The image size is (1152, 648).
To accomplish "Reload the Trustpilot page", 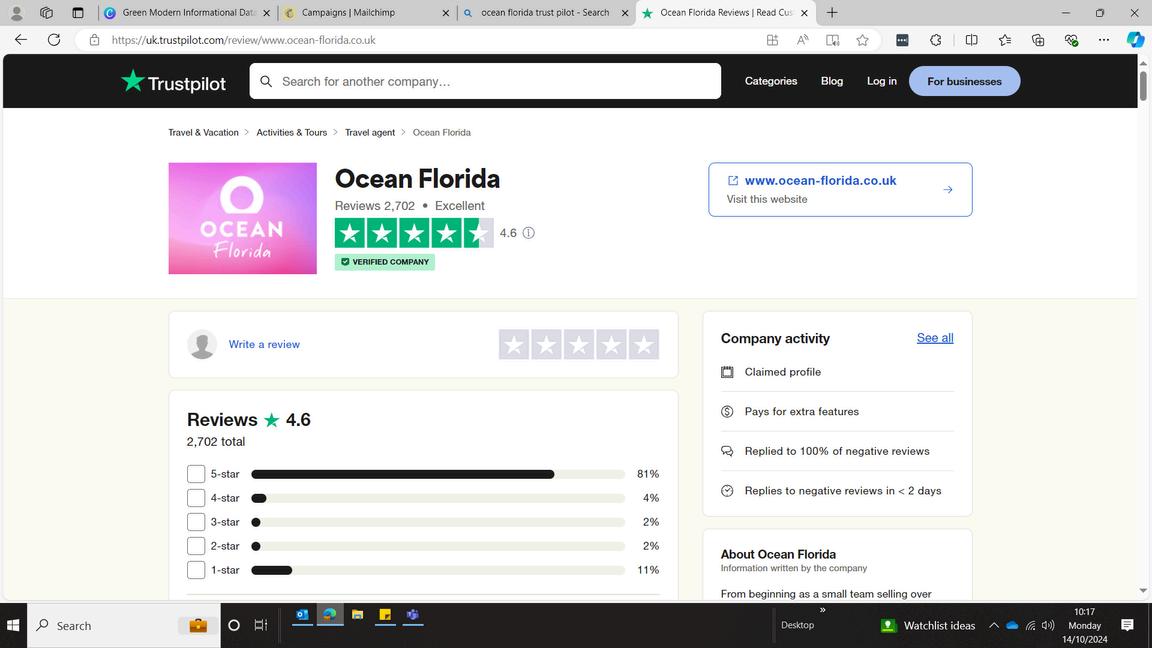I will 54,40.
